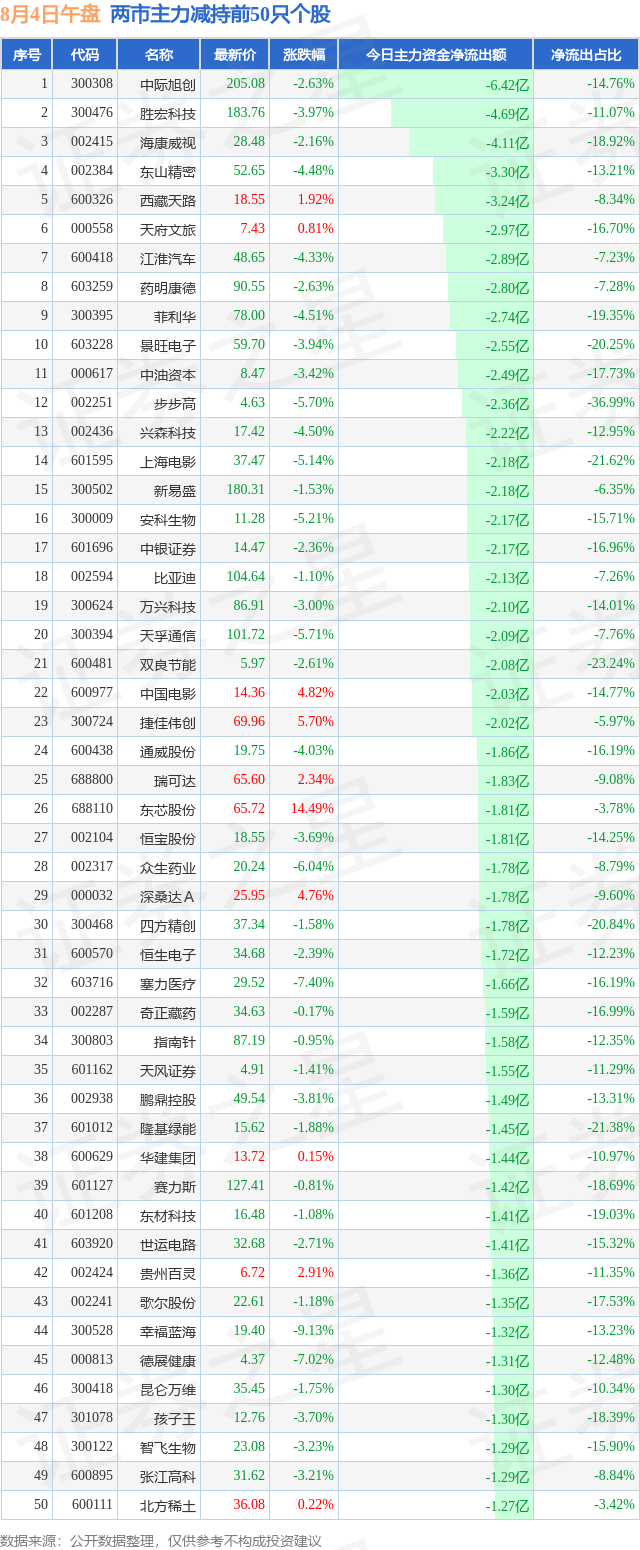Select the stock name 安科生物
The image size is (640, 1550).
168,519
